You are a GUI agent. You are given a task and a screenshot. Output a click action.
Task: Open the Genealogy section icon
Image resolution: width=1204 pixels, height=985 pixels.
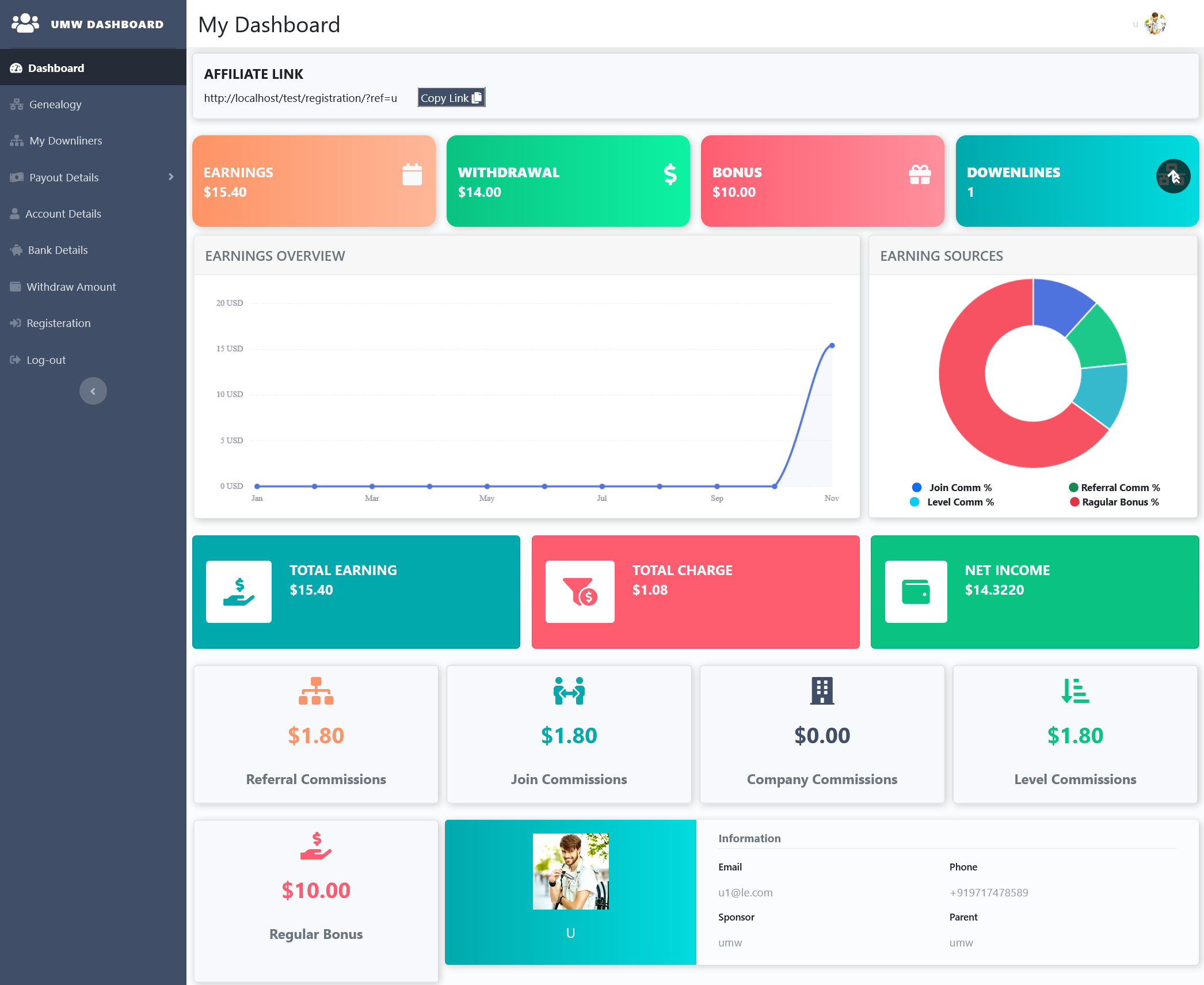point(16,104)
